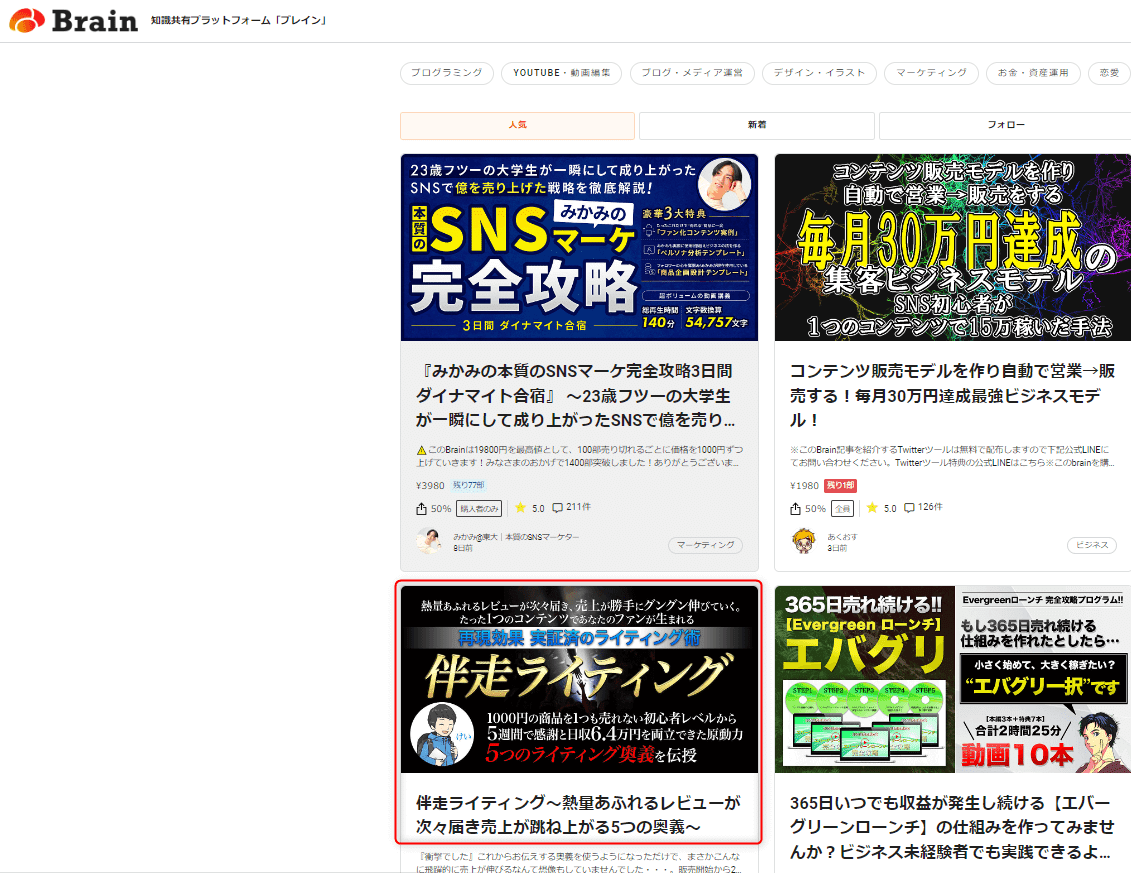Open the SNSマーケ完全攻略 thumbnail

point(579,247)
